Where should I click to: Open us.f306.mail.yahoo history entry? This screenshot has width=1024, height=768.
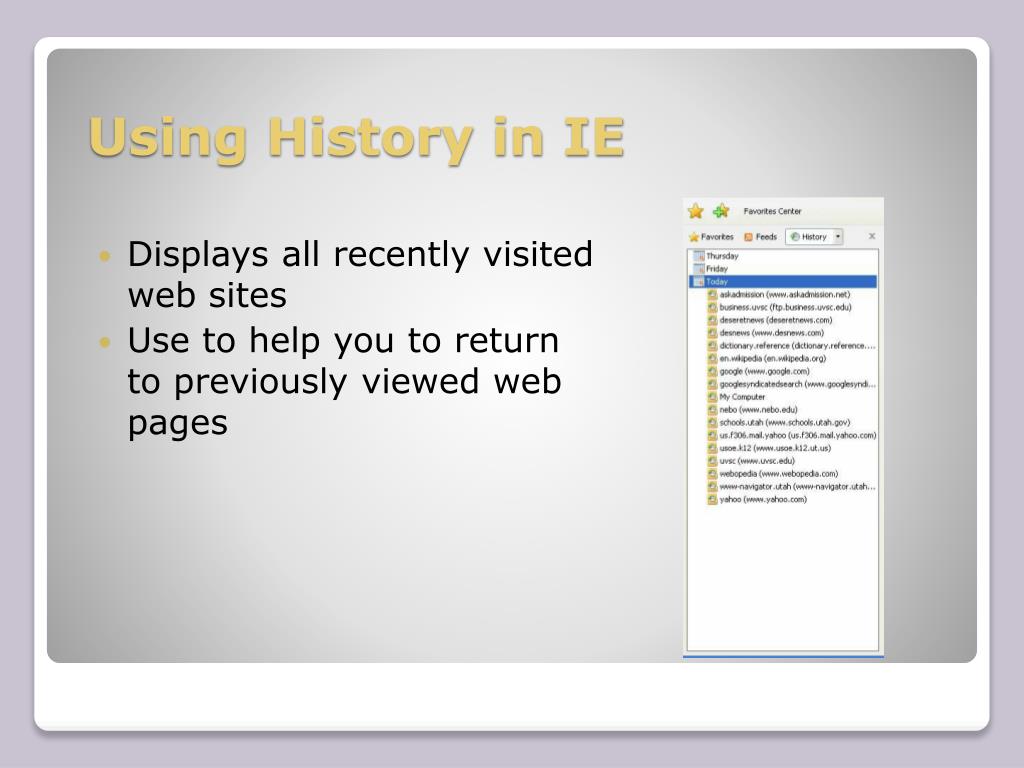click(792, 435)
